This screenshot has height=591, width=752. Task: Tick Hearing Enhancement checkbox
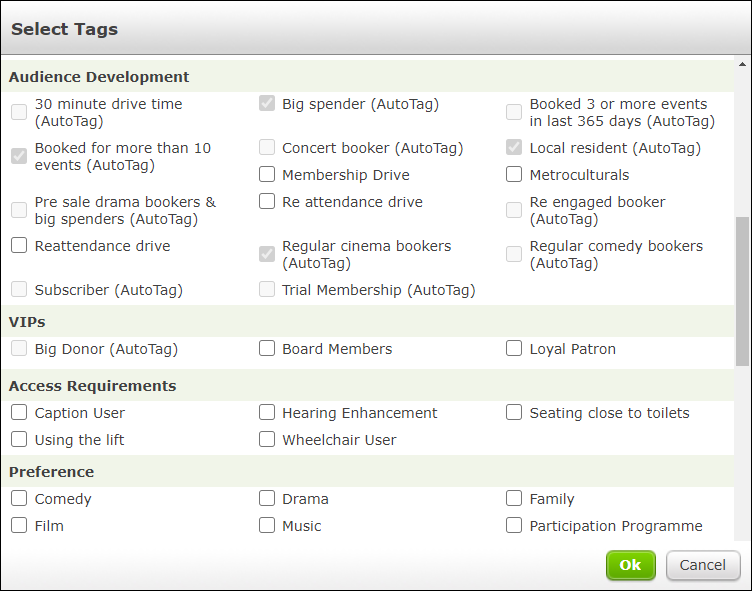tap(267, 412)
